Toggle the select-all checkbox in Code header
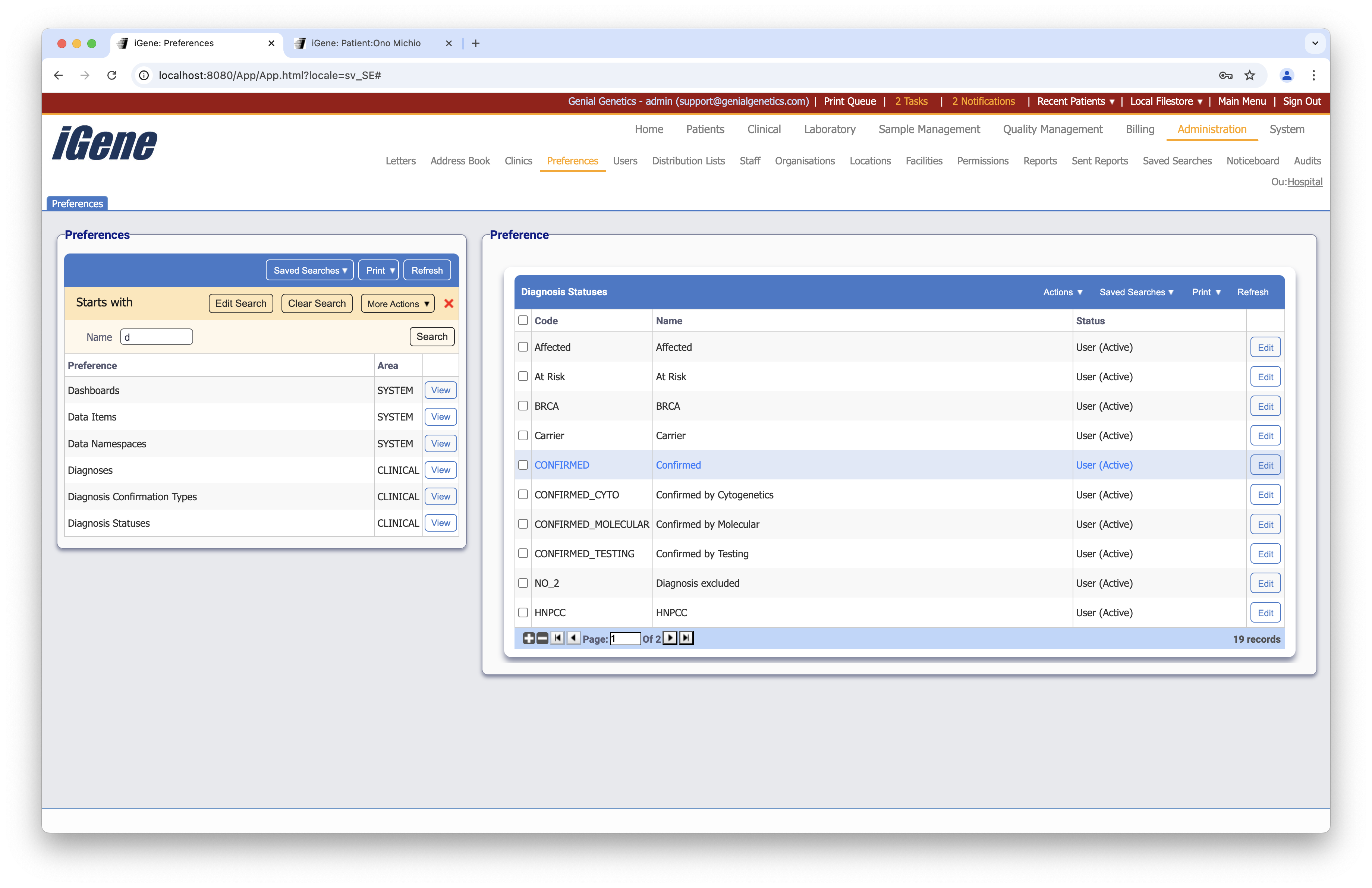1372x888 pixels. pyautogui.click(x=523, y=320)
